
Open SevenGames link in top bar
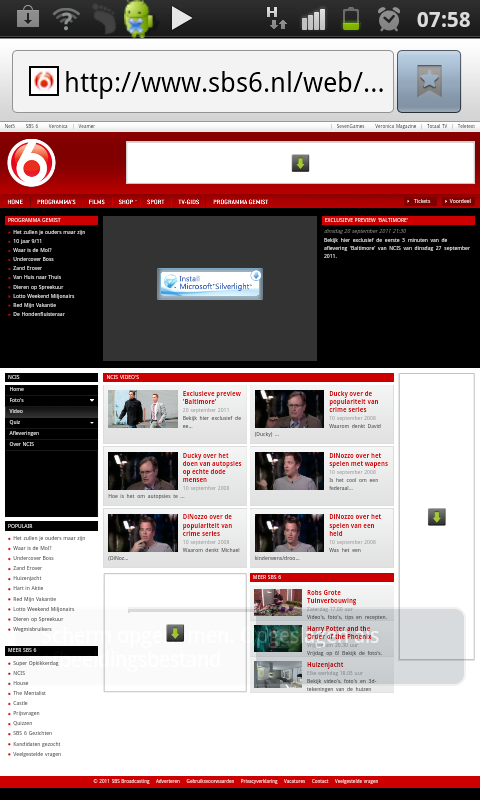pos(350,126)
